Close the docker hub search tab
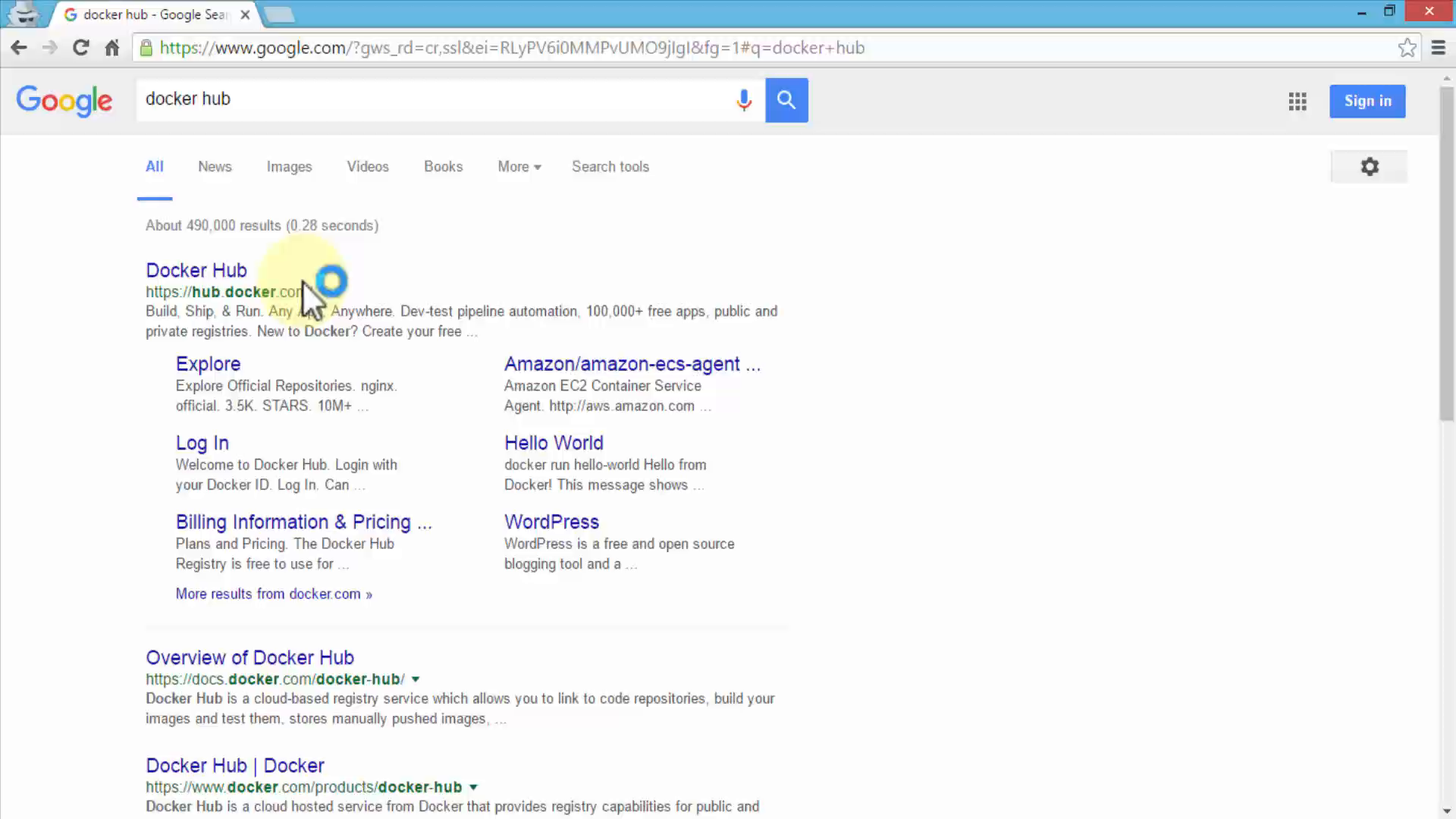The width and height of the screenshot is (1456, 819). (245, 14)
